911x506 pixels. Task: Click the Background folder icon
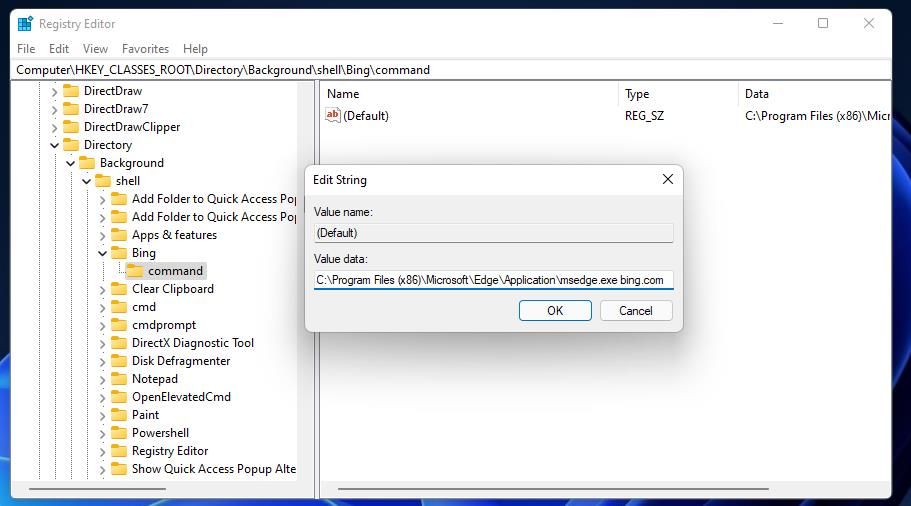[87, 163]
